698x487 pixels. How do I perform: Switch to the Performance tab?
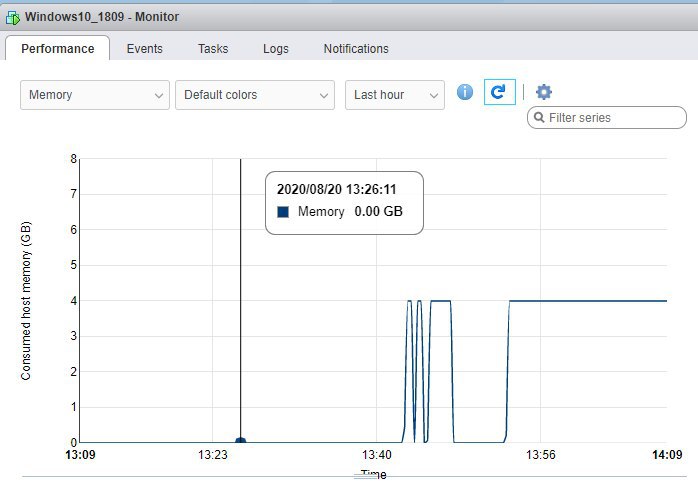[57, 48]
